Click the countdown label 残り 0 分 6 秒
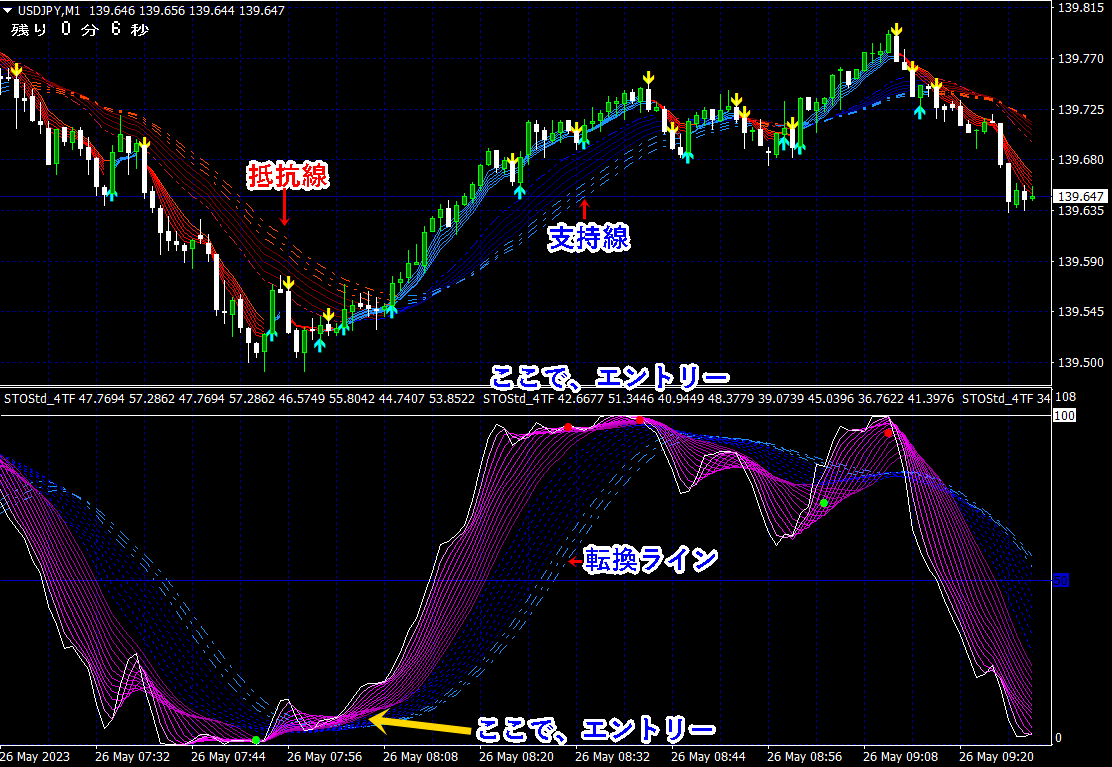The image size is (1112, 767). [x=80, y=30]
